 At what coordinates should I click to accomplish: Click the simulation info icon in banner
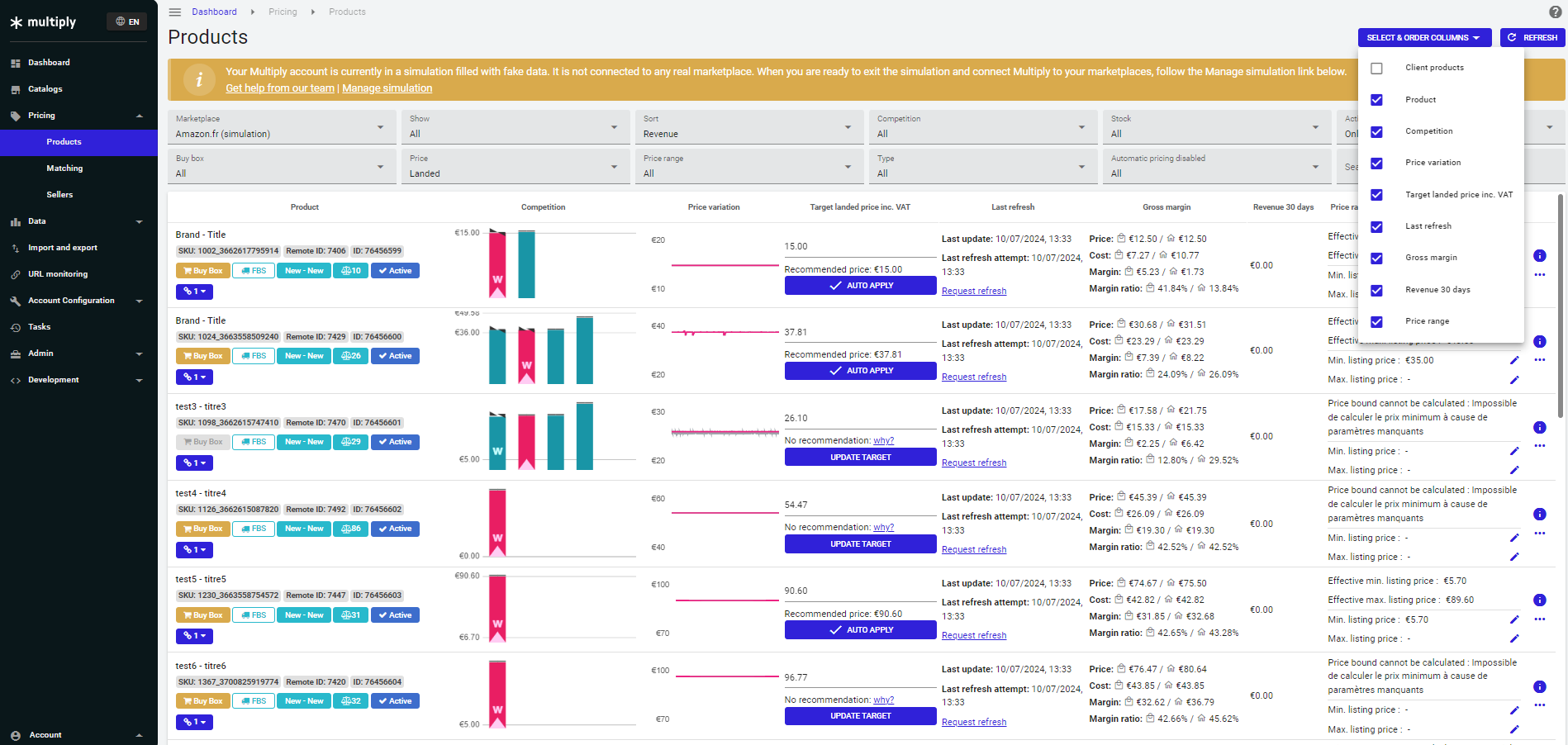[x=198, y=80]
